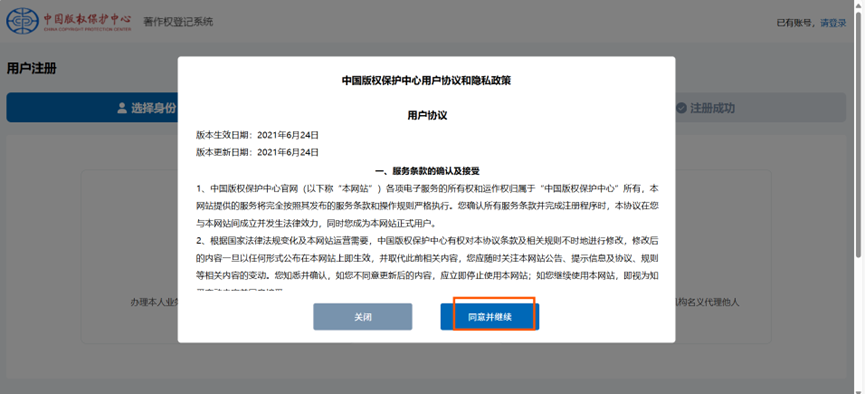The height and width of the screenshot is (394, 865).
Task: Click the 版本更新日期：2021年6月24日 line
Action: (258, 152)
